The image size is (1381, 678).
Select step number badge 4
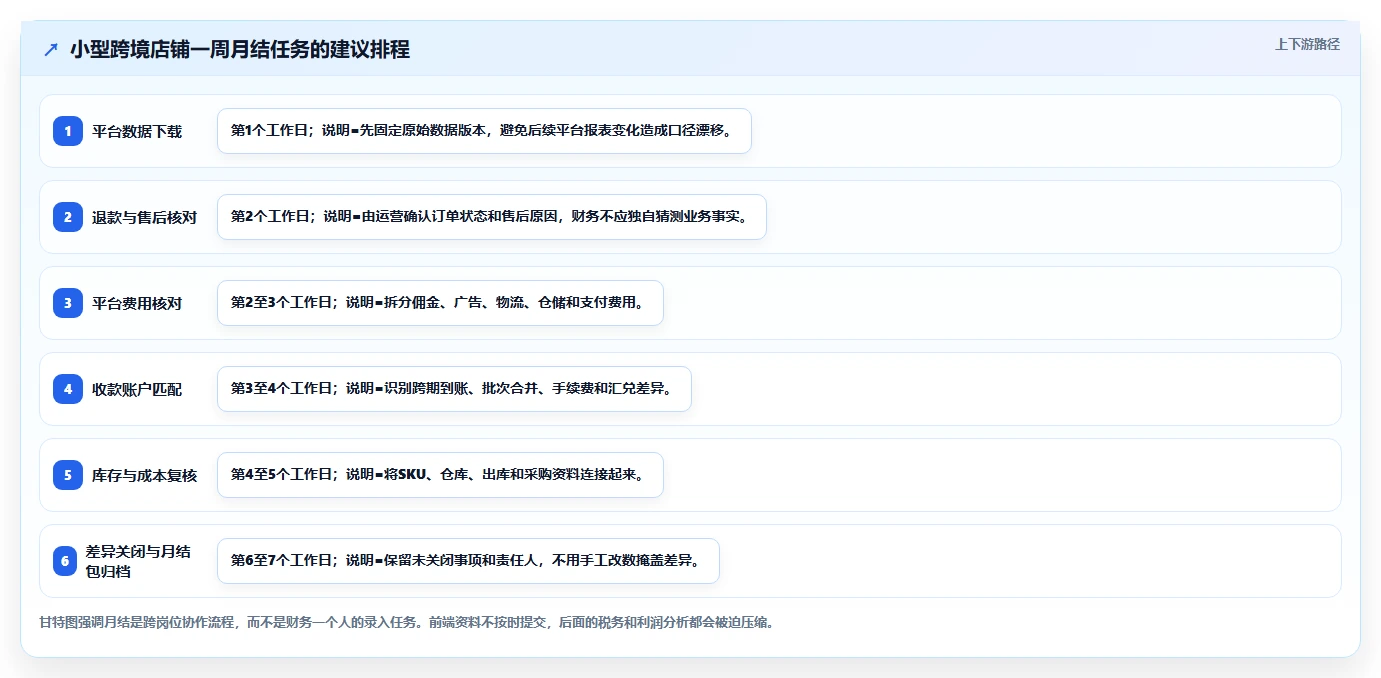tap(68, 389)
